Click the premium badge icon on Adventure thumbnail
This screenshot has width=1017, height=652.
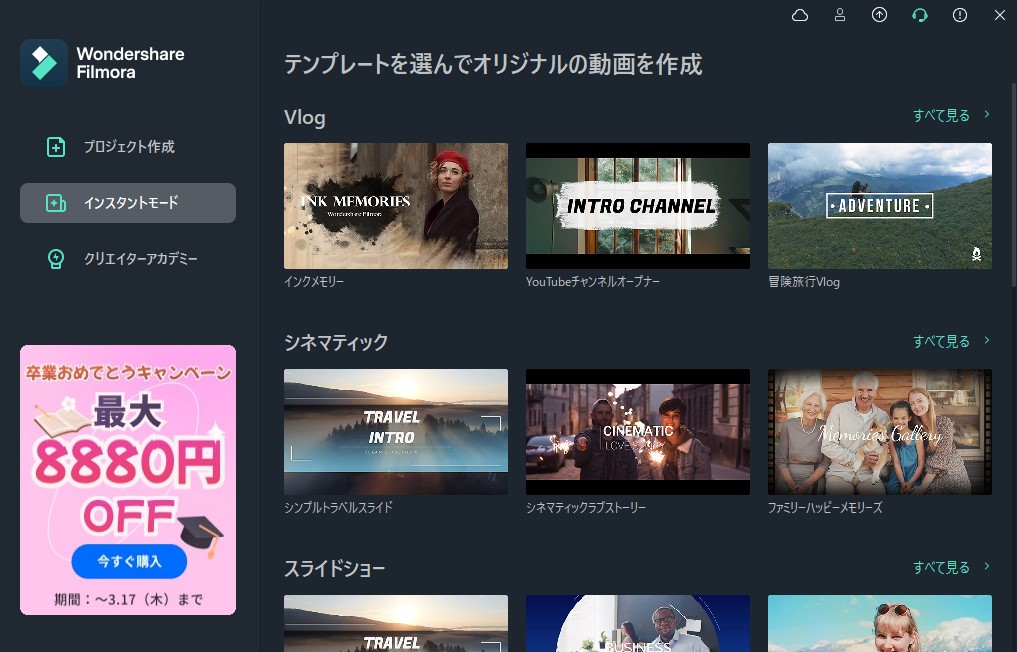(x=976, y=254)
